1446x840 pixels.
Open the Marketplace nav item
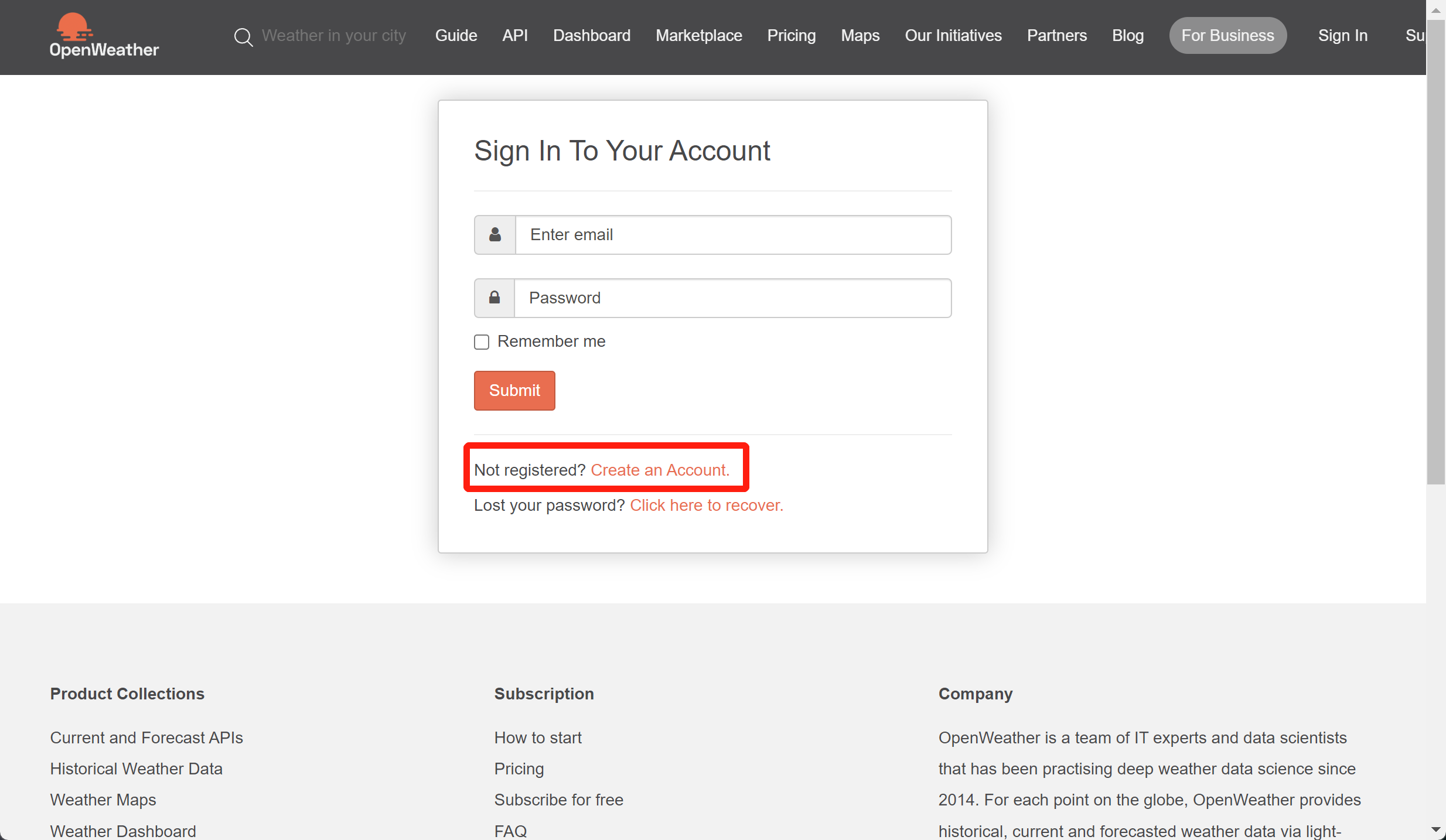(x=699, y=36)
